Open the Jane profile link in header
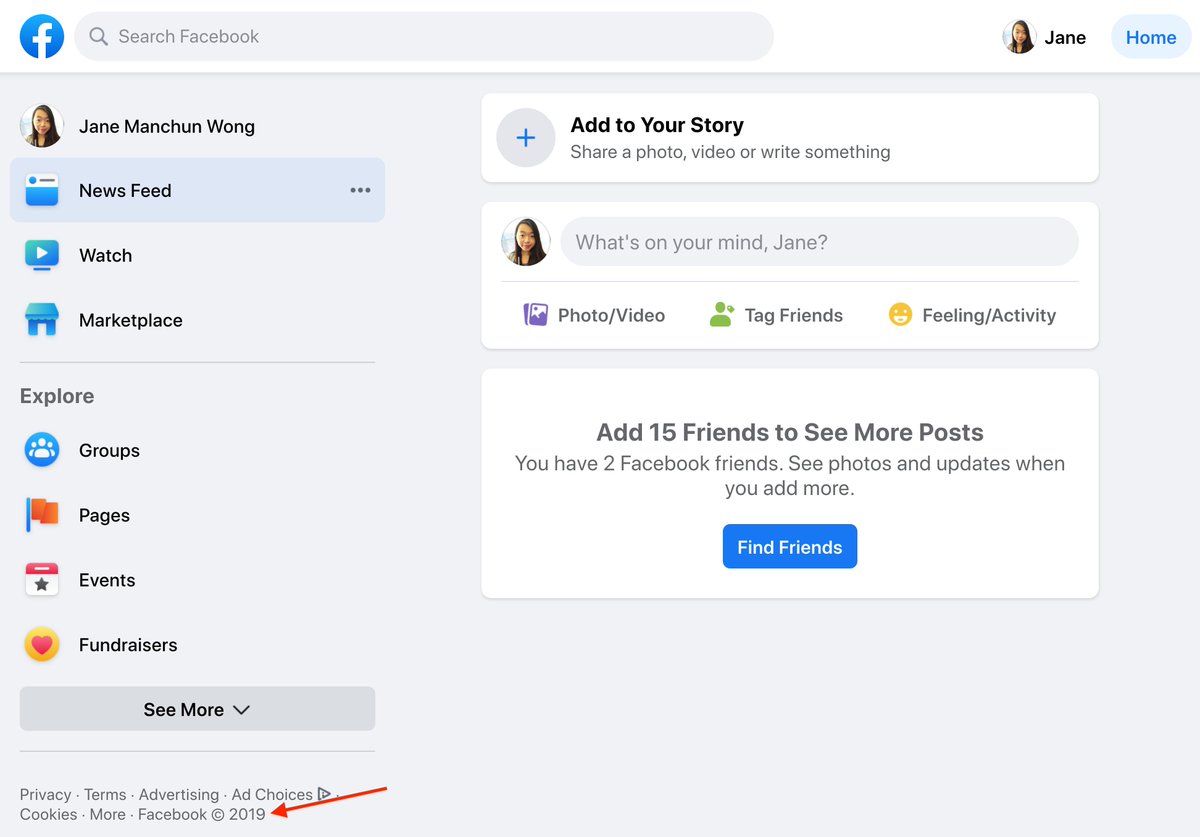Image resolution: width=1200 pixels, height=837 pixels. [x=1045, y=37]
